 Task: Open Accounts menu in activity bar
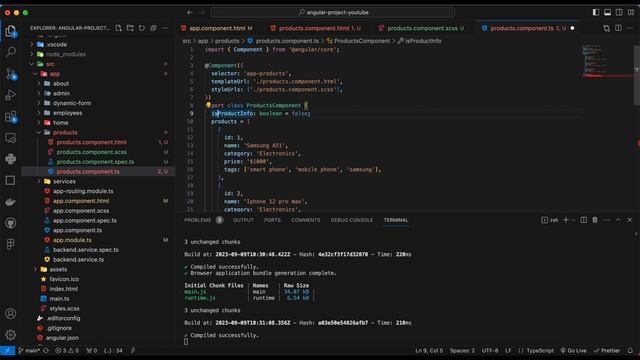click(11, 313)
